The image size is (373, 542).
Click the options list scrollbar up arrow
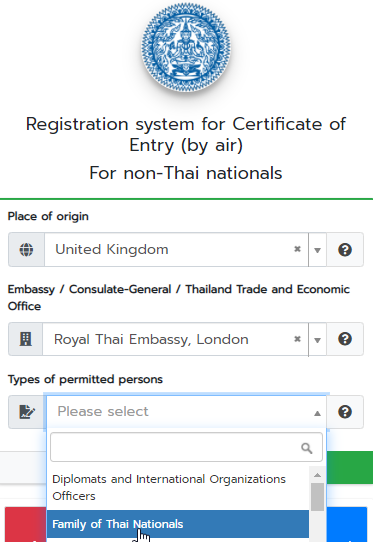(317, 475)
